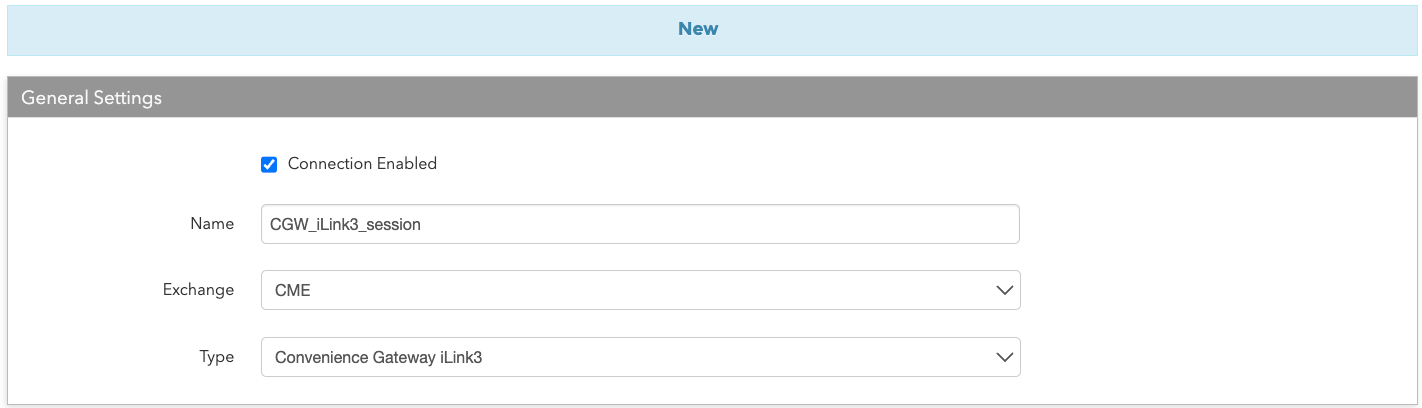Click the blank area inside the Exchange dropdown

point(650,290)
